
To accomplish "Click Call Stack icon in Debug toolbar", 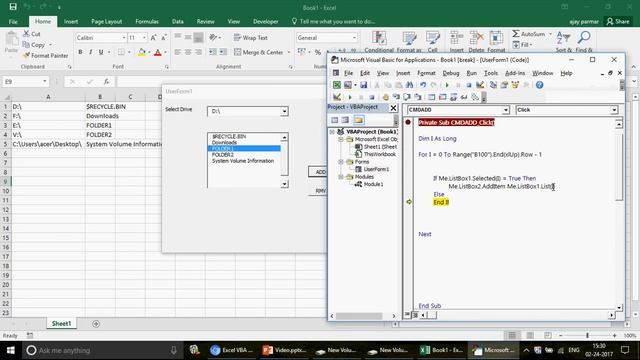I will (x=475, y=97).
